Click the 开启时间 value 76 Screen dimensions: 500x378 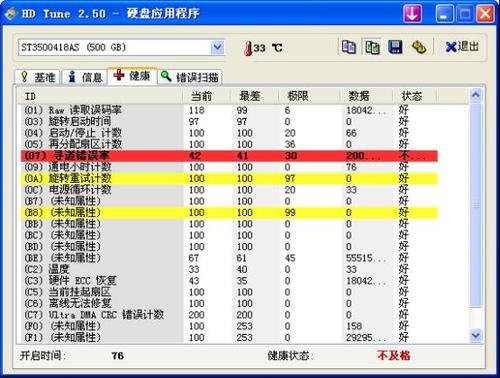(x=118, y=356)
